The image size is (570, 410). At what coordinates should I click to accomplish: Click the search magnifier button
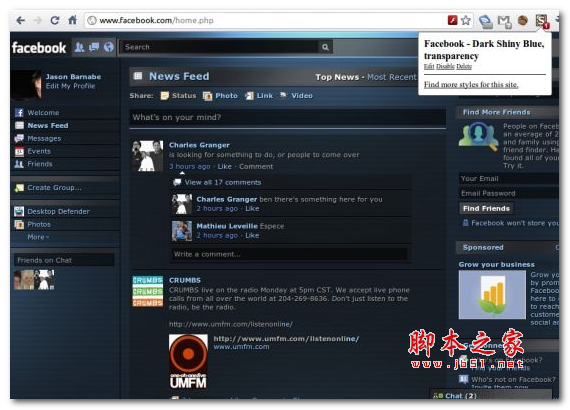point(325,47)
